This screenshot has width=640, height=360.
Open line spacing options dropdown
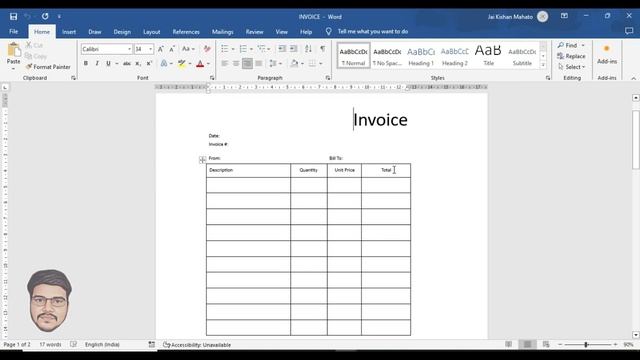point(276,63)
